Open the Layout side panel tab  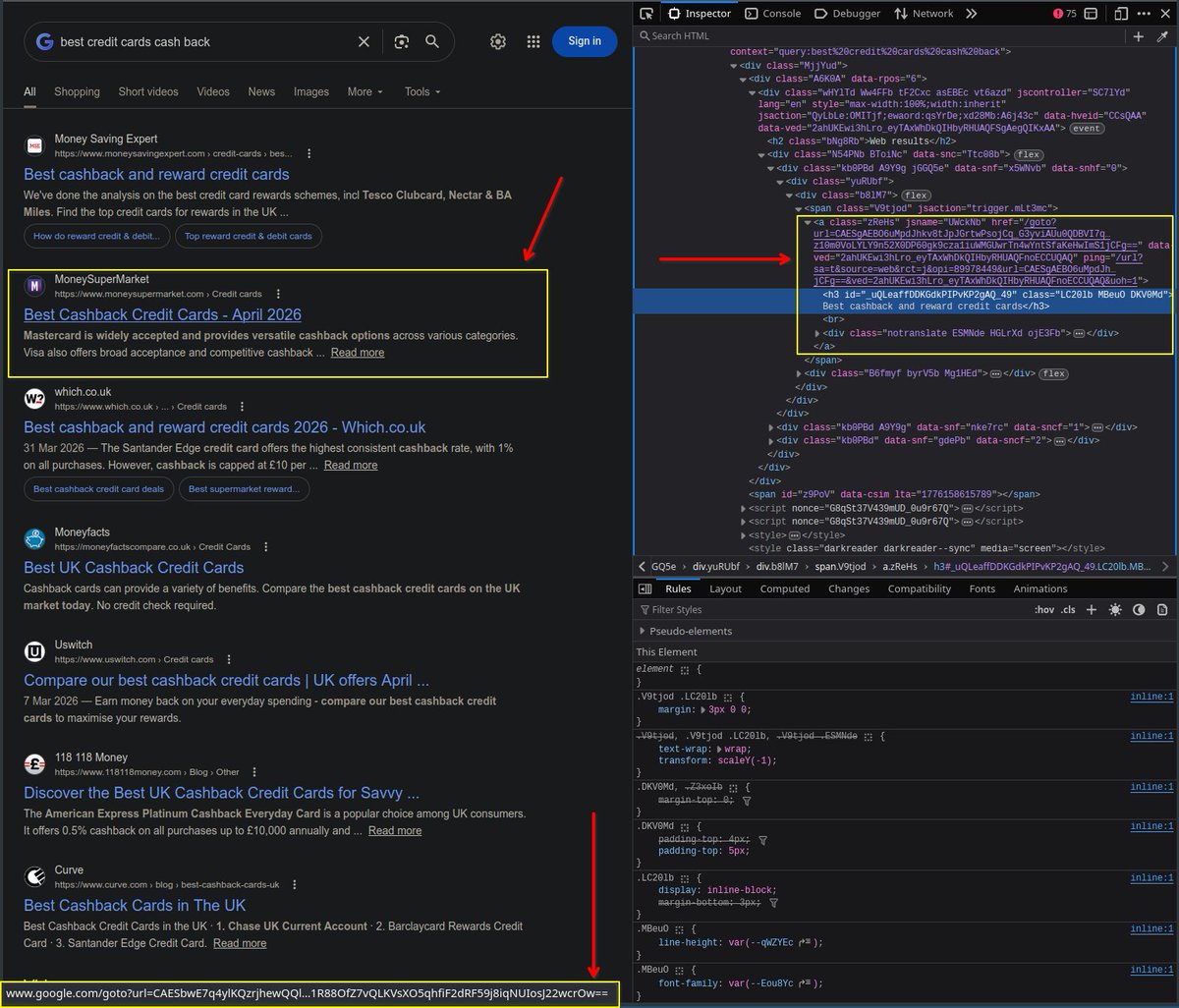[725, 588]
